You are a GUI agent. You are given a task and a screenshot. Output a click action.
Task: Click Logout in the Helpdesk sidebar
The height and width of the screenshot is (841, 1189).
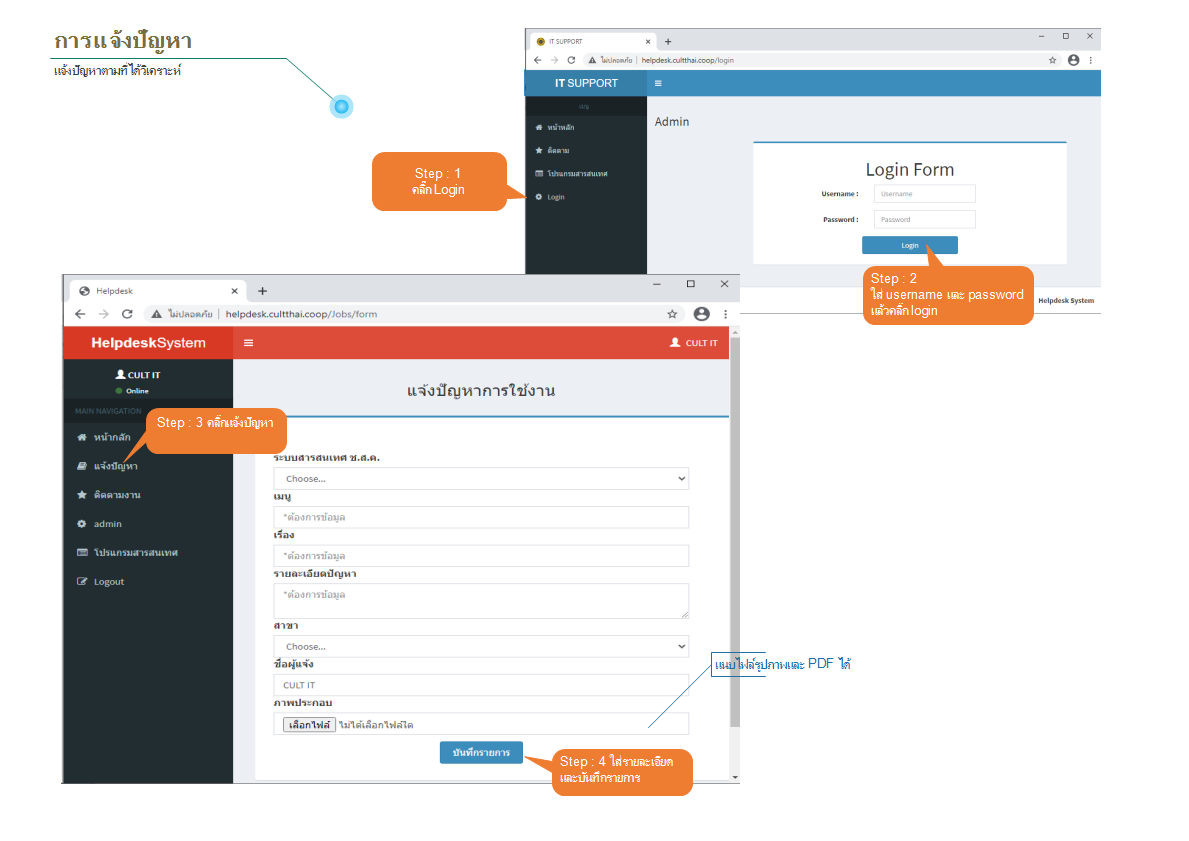click(x=108, y=582)
